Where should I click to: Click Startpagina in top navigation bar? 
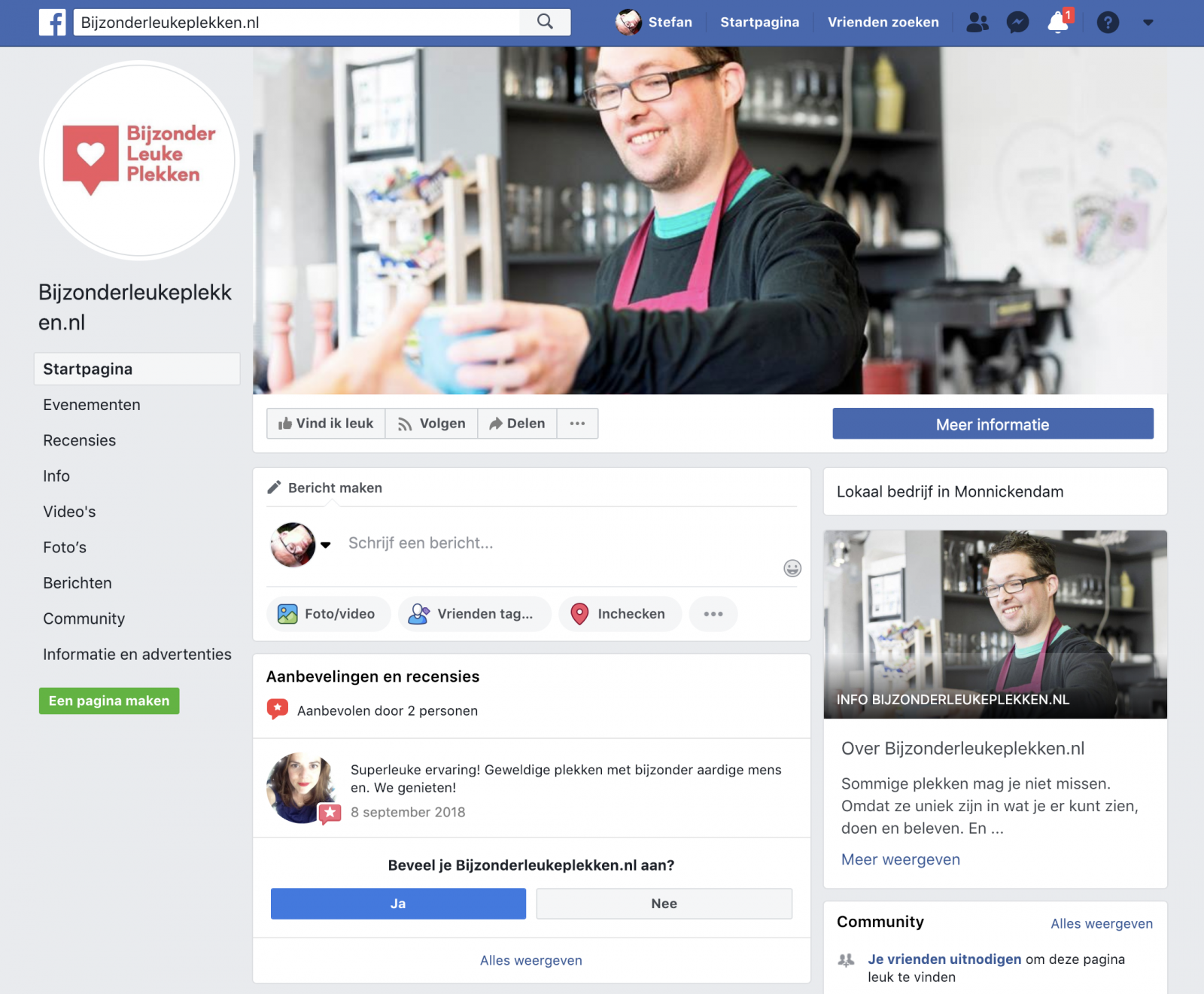(x=760, y=23)
